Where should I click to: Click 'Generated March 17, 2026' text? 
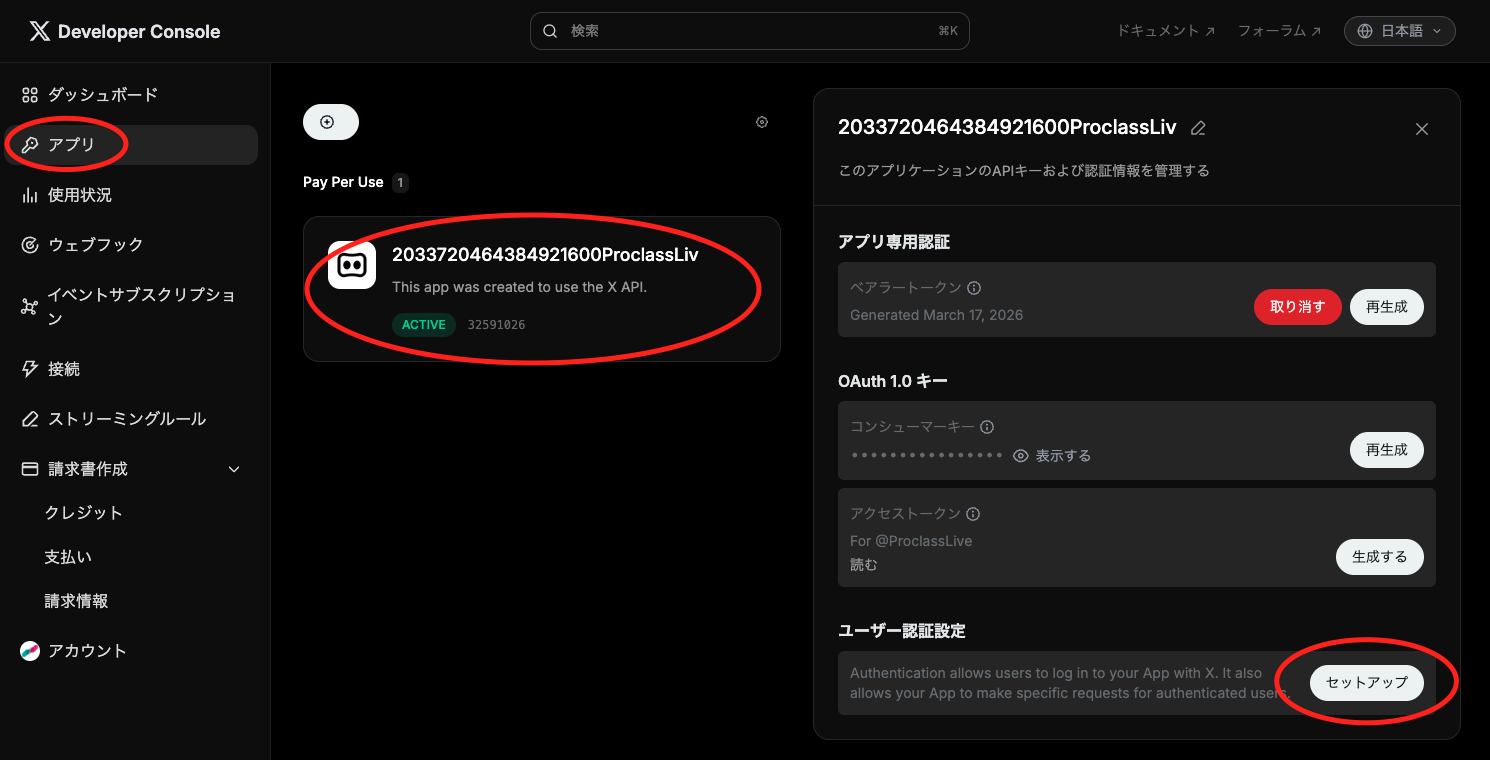(936, 315)
